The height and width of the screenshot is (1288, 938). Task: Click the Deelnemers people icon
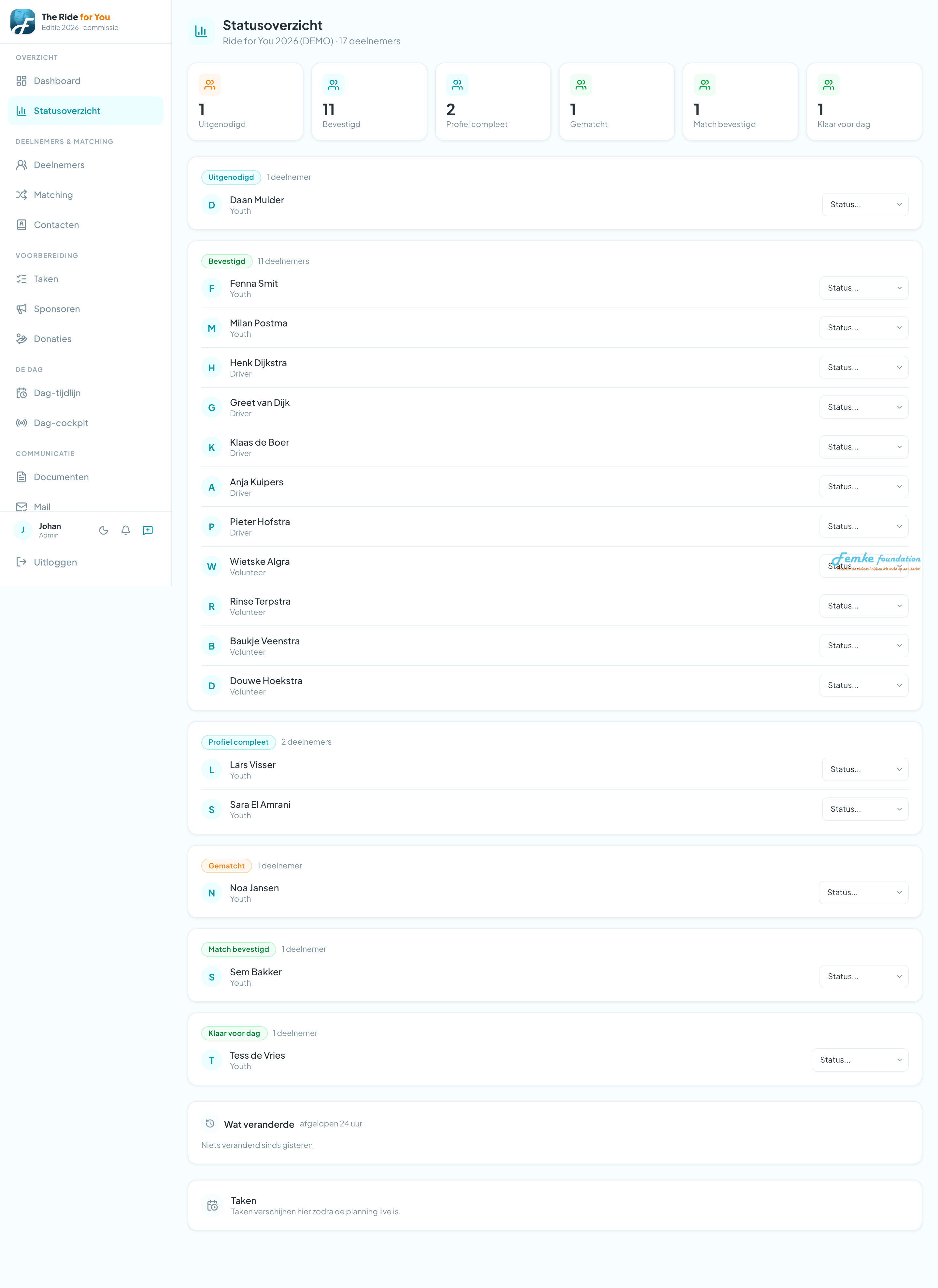[21, 165]
